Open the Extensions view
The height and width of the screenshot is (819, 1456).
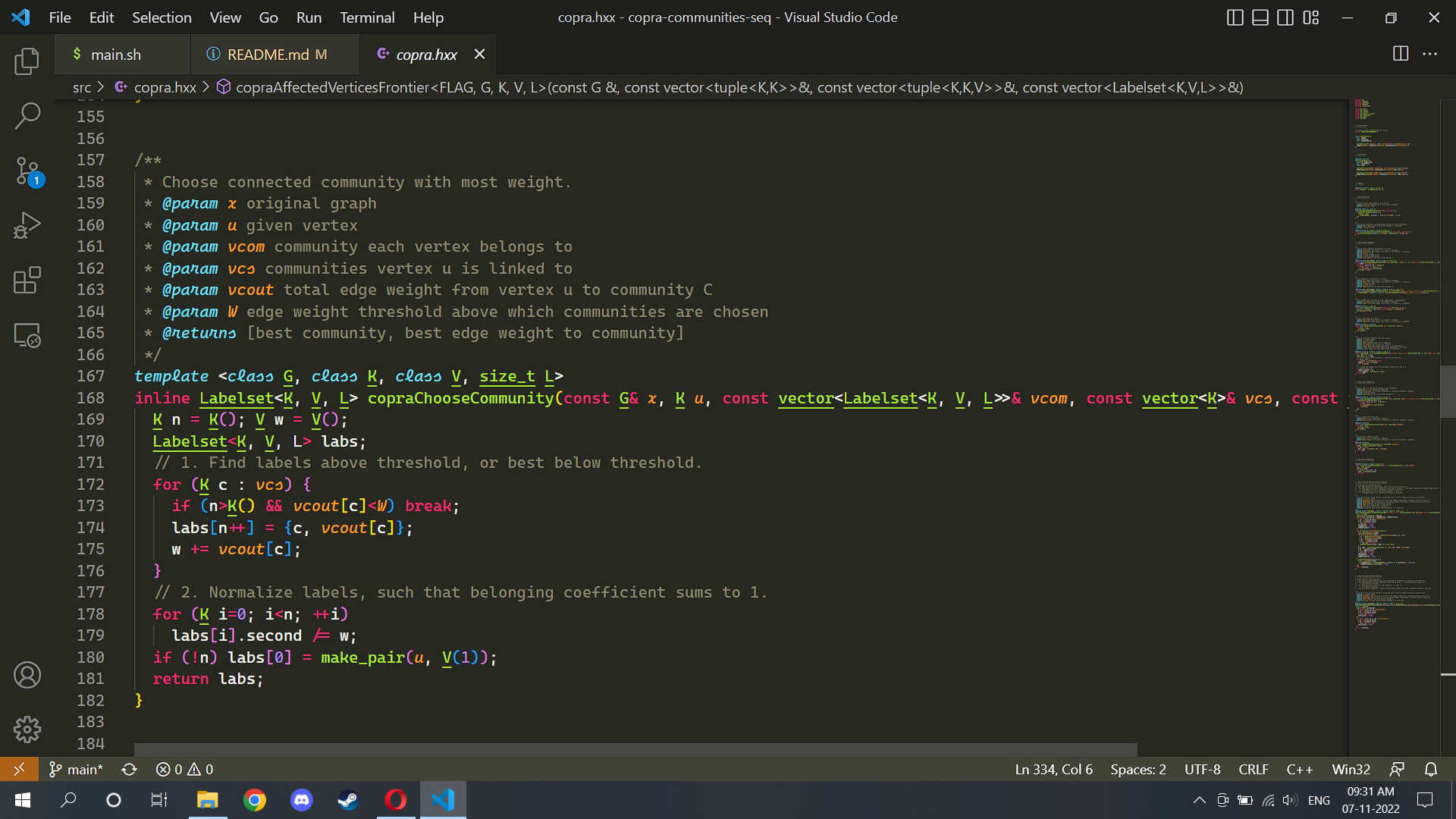pos(27,281)
